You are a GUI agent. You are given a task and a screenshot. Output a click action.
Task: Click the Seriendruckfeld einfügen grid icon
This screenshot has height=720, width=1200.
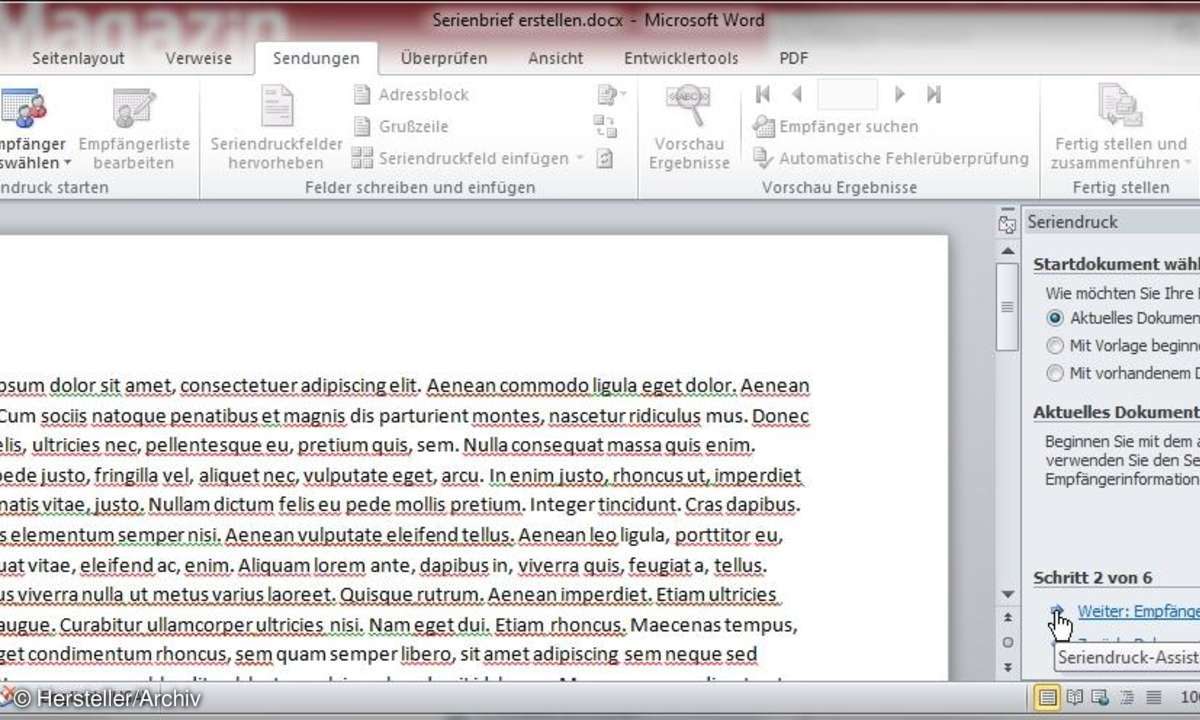362,158
